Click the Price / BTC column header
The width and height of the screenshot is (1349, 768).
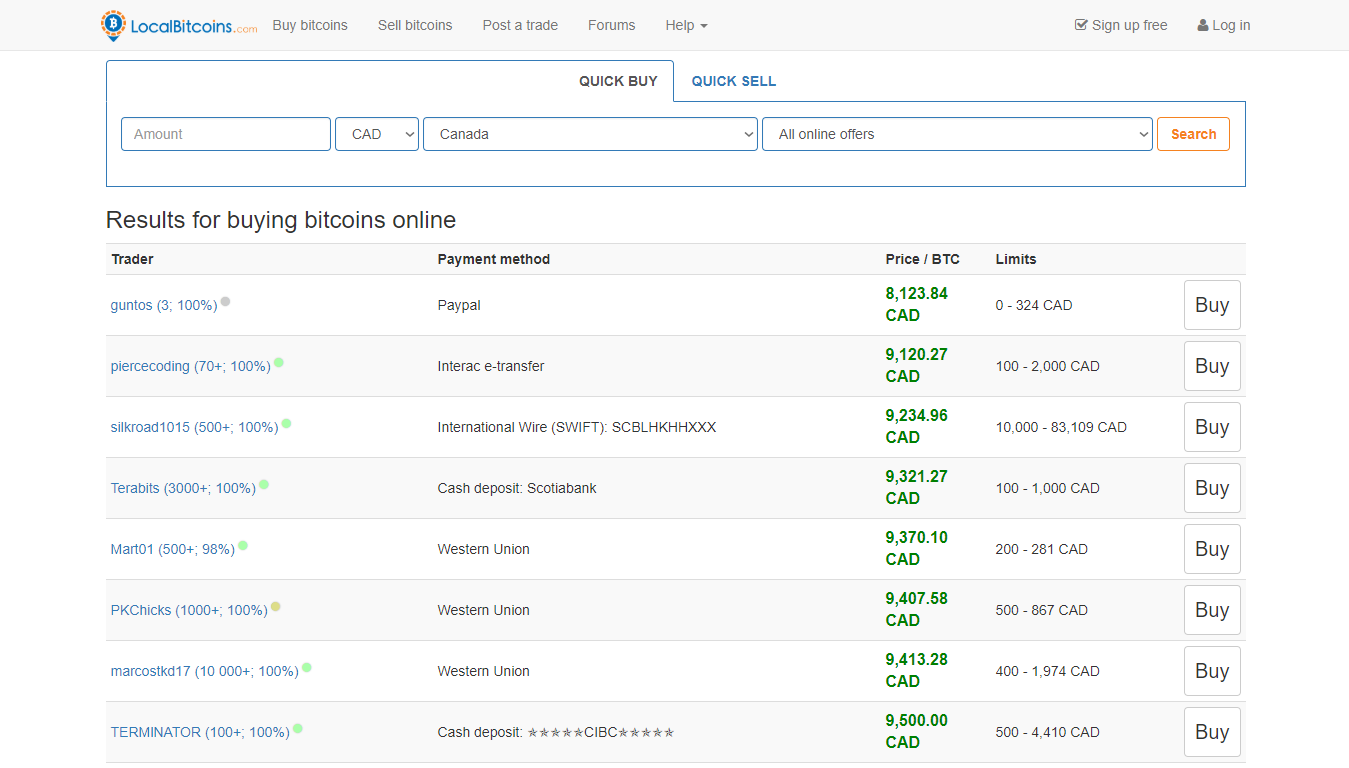pos(922,259)
